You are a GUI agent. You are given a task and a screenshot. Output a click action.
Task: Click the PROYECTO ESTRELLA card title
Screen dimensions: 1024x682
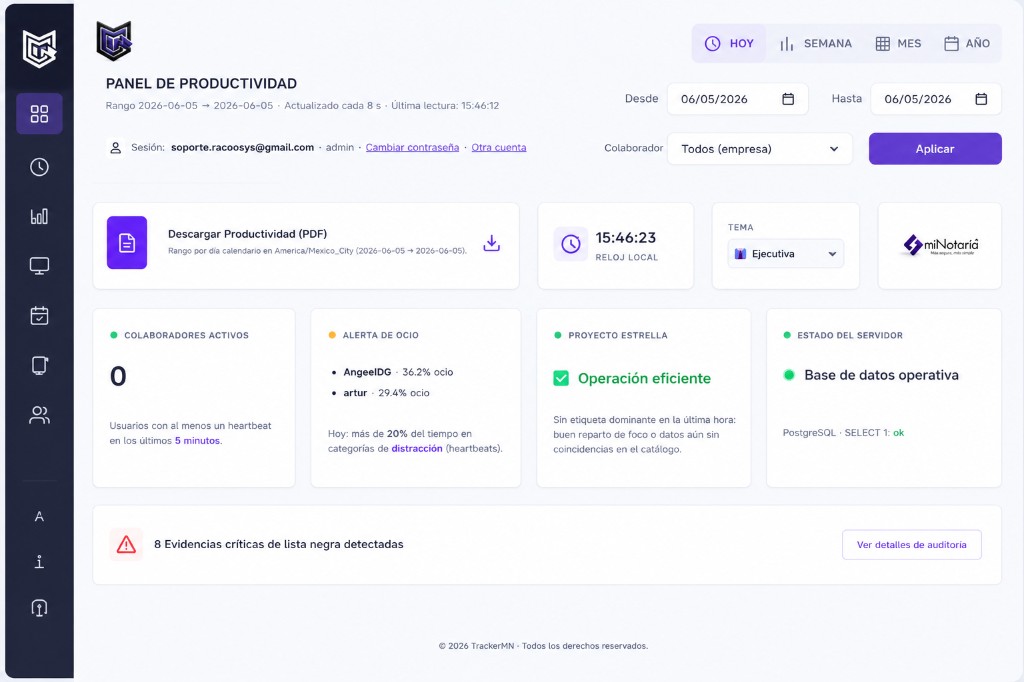618,335
